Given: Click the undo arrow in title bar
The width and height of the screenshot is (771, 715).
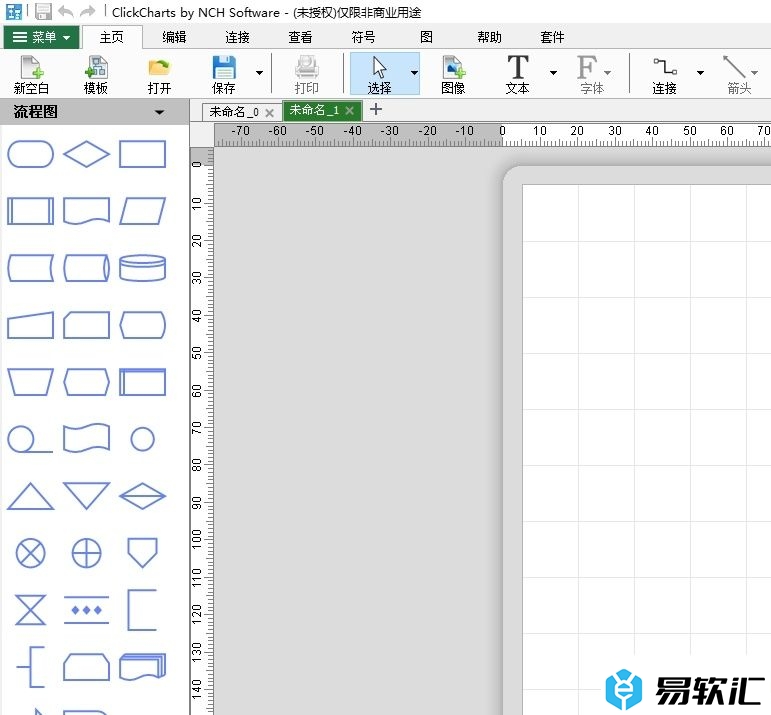Looking at the screenshot, I should (66, 11).
